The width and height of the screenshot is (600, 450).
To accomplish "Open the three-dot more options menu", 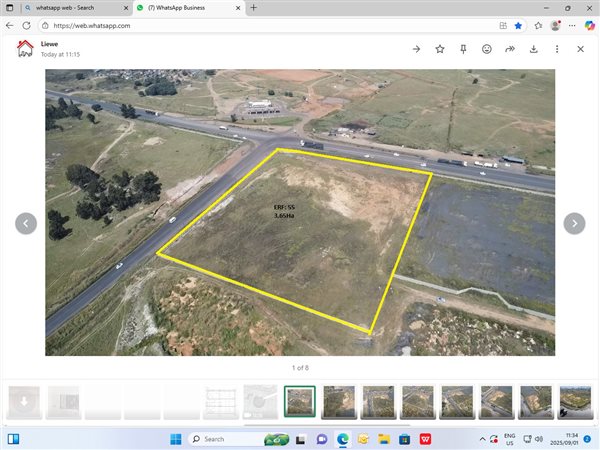I will point(557,49).
